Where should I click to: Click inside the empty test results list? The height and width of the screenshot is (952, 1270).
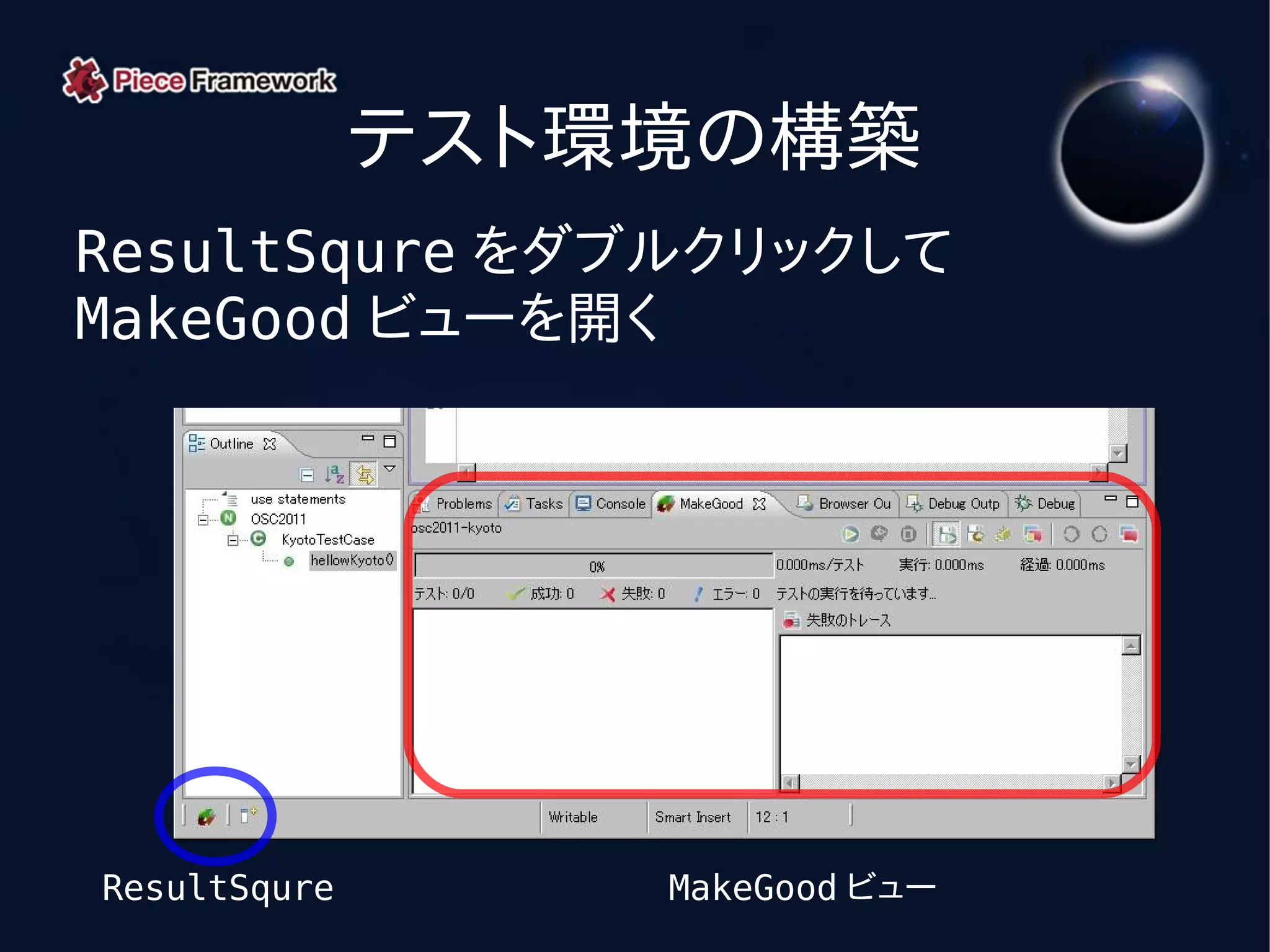593,701
